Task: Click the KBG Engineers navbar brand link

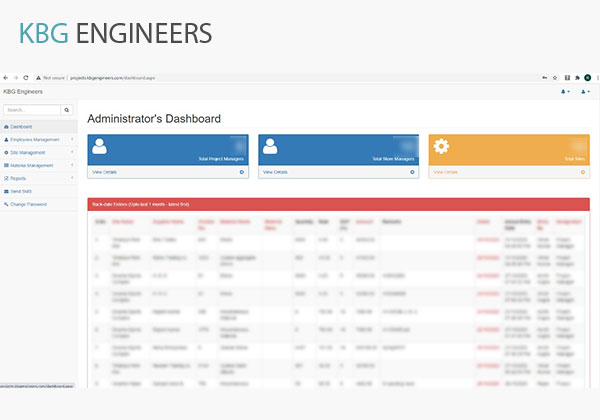Action: click(x=23, y=91)
